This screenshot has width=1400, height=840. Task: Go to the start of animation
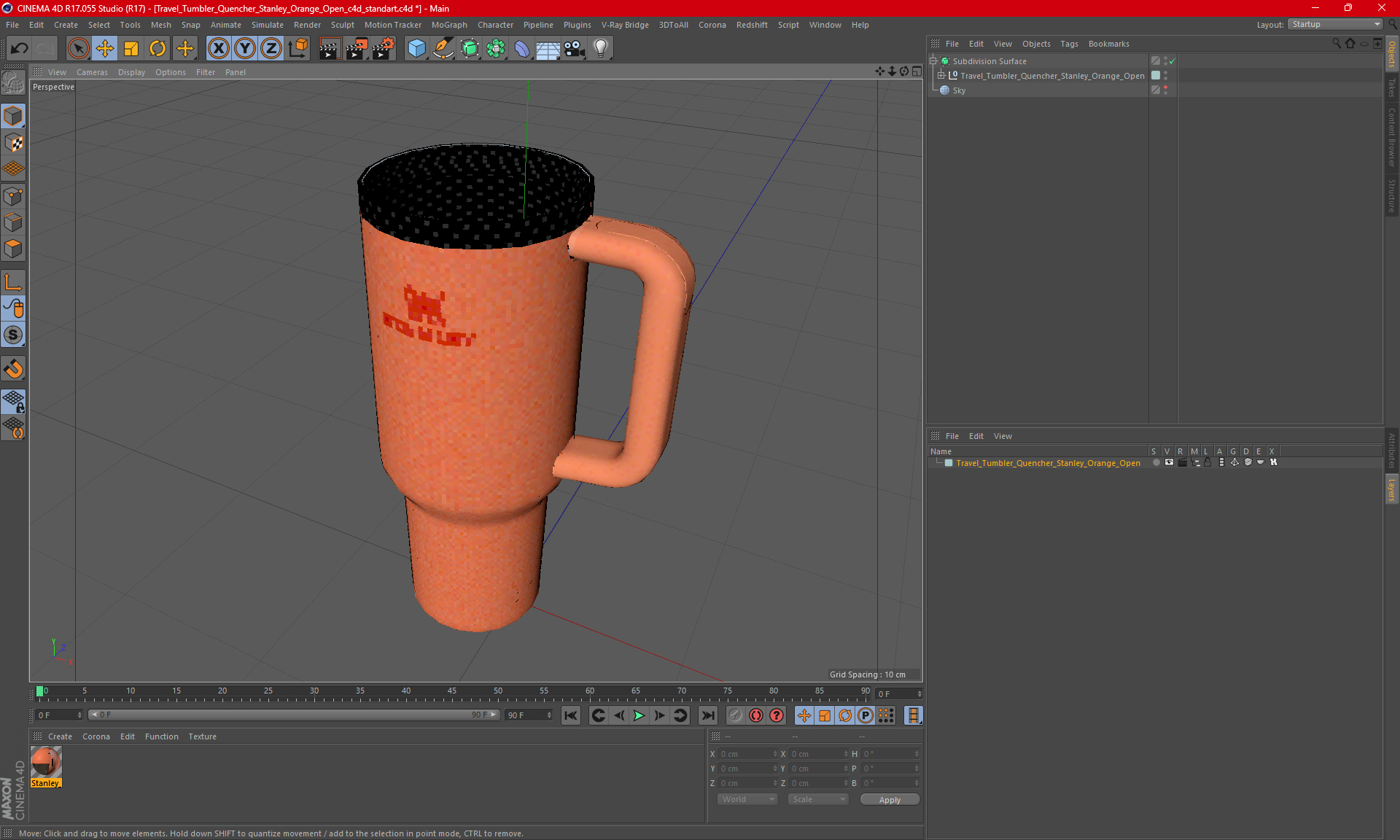571,715
